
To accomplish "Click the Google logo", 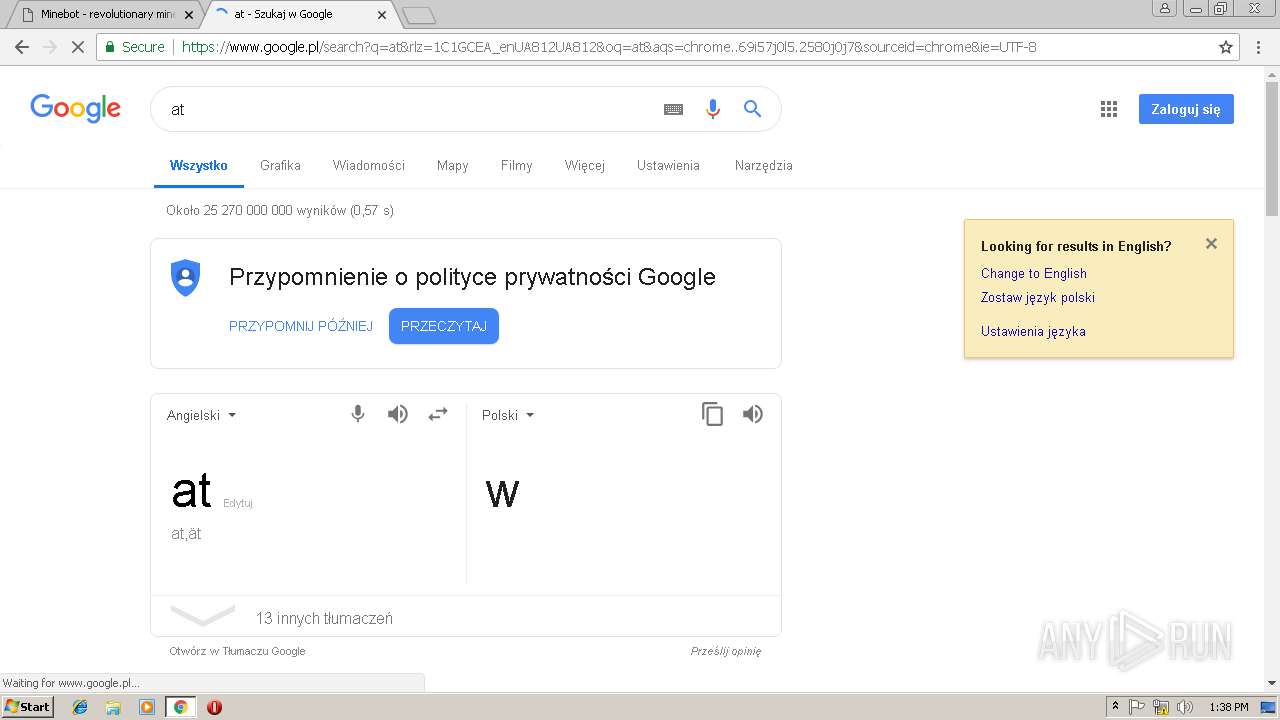I will (75, 108).
